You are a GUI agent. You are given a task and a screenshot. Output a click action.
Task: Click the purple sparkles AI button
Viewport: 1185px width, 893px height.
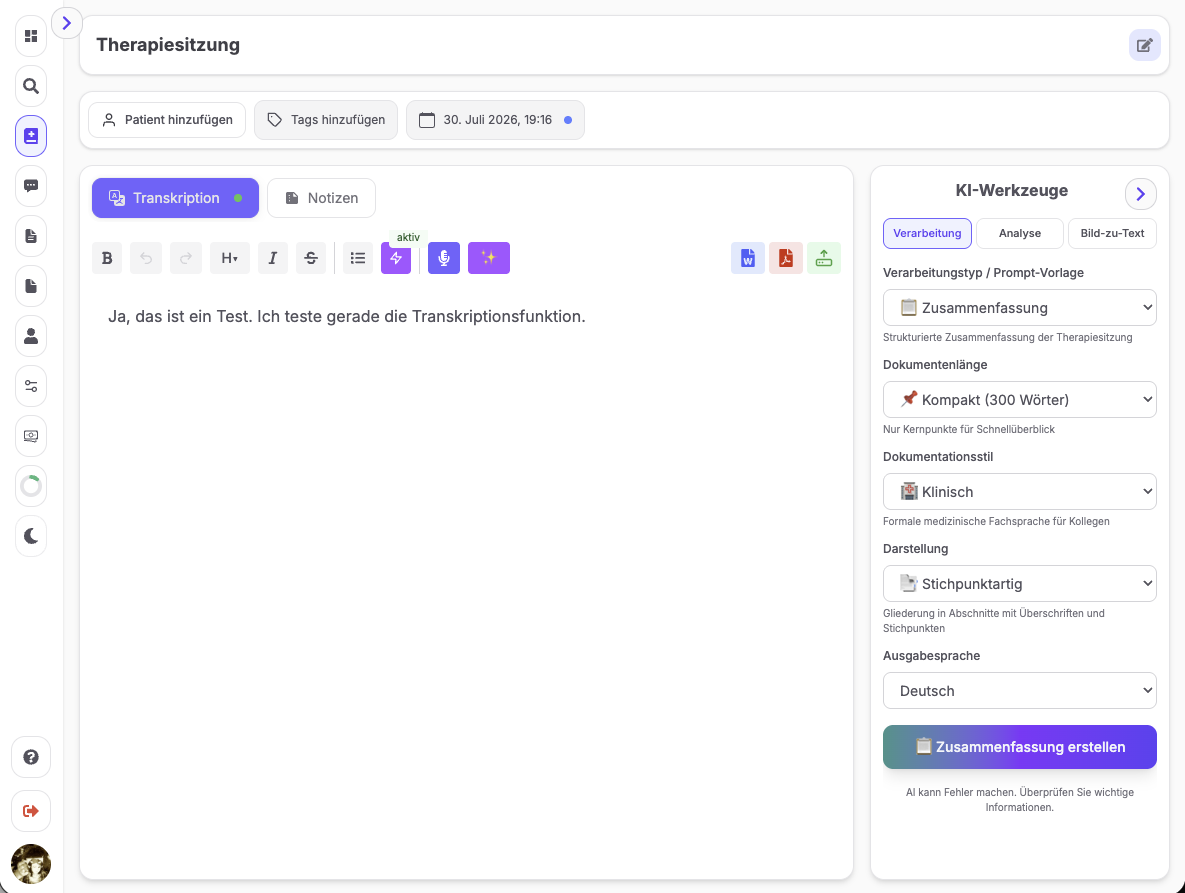click(x=489, y=258)
